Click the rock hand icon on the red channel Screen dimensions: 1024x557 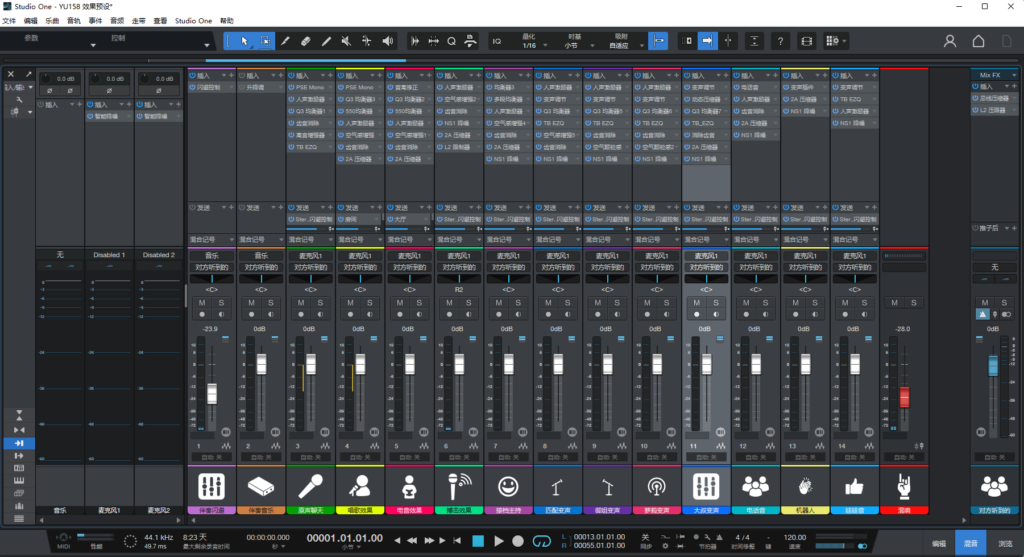coord(904,487)
